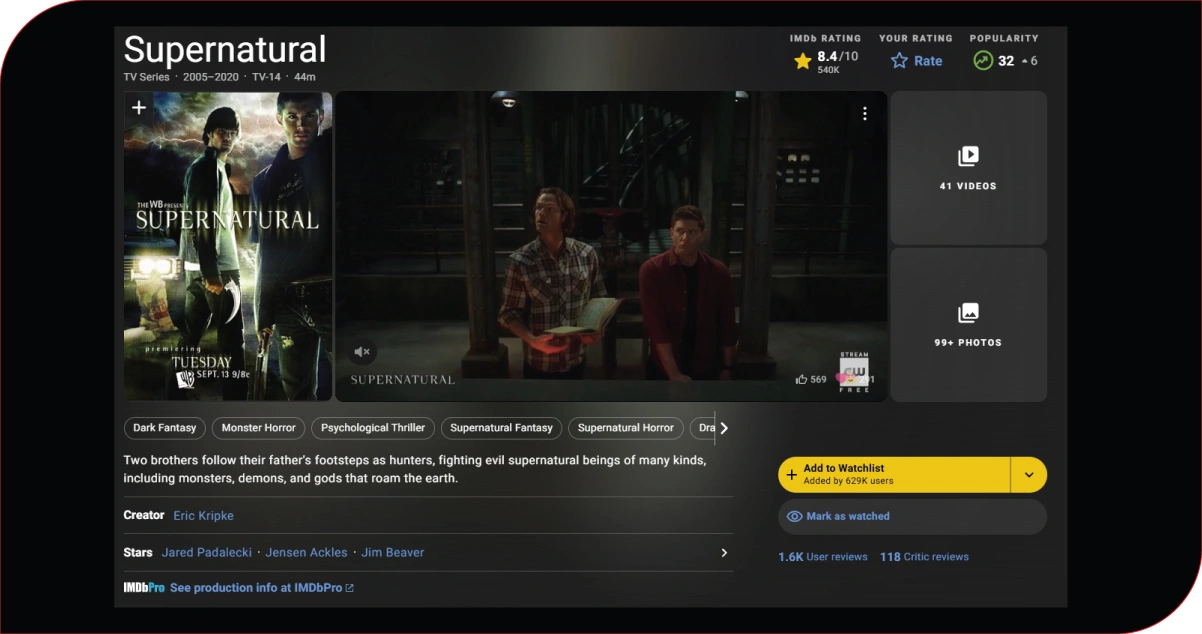Open the 118 Critic reviews link
Image resolution: width=1202 pixels, height=634 pixels.
coord(924,557)
